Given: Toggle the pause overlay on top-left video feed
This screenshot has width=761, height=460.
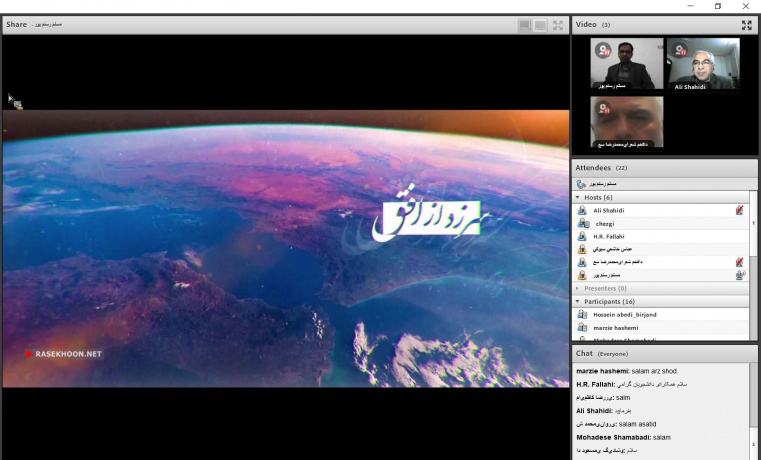Looking at the screenshot, I should [x=603, y=48].
